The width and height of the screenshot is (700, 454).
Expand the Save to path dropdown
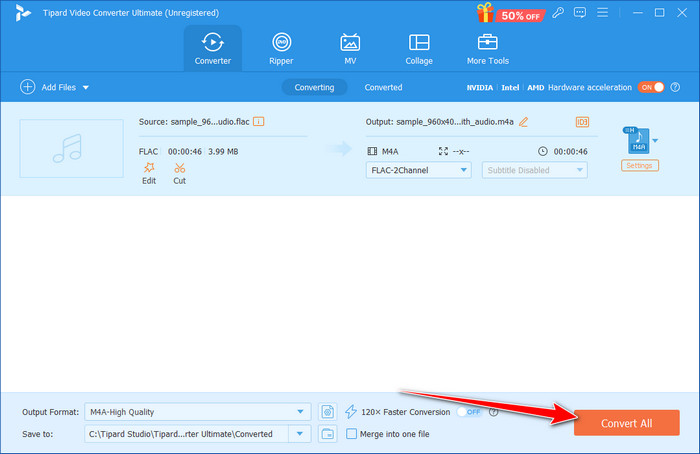point(300,434)
